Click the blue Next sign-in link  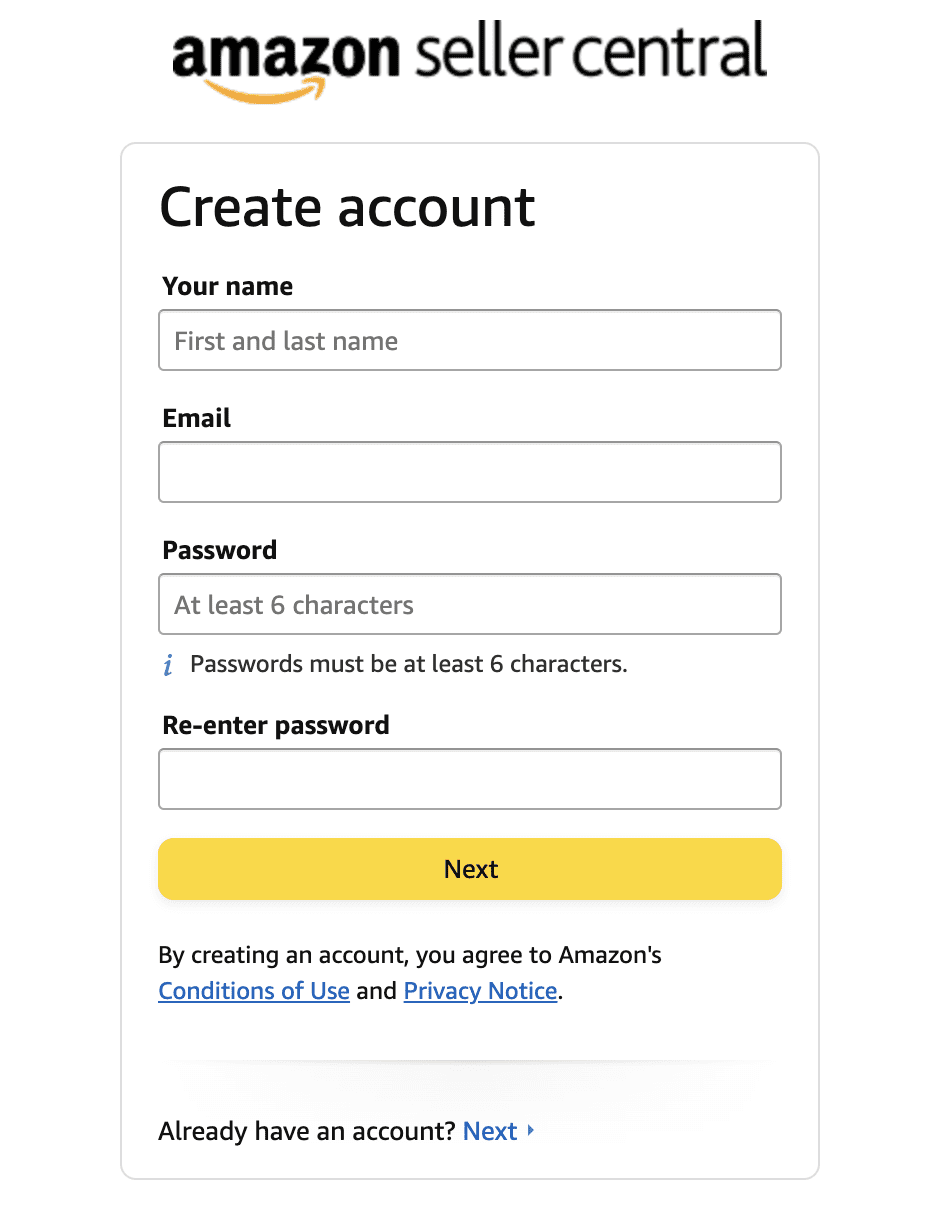(490, 1131)
